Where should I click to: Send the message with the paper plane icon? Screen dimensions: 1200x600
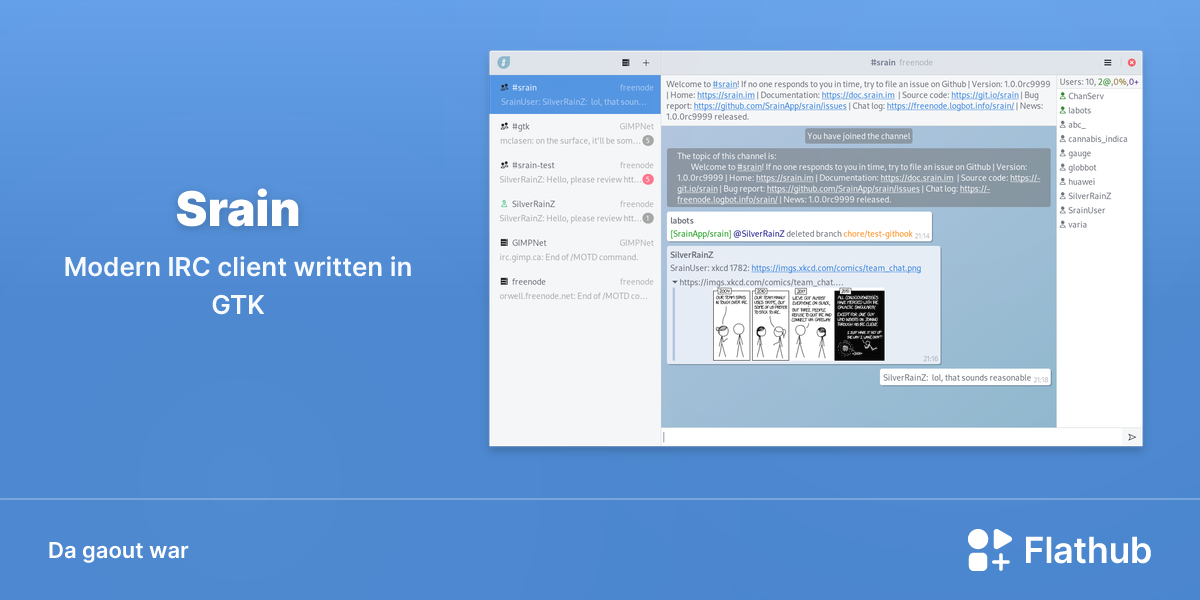(x=1132, y=437)
